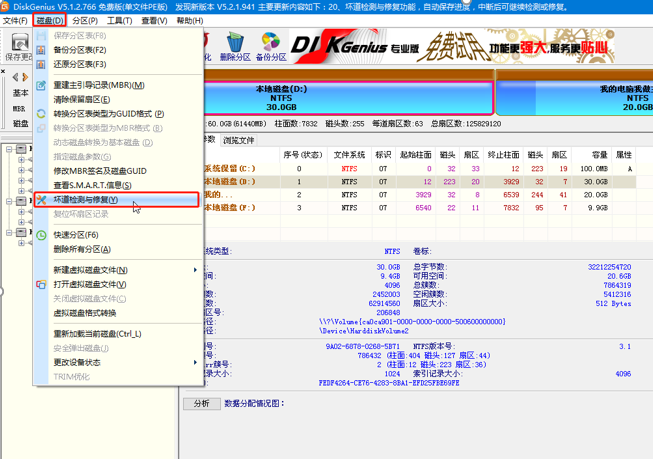
Task: Click the Save Changes (保存更改) toolbar icon
Action: coord(17,46)
